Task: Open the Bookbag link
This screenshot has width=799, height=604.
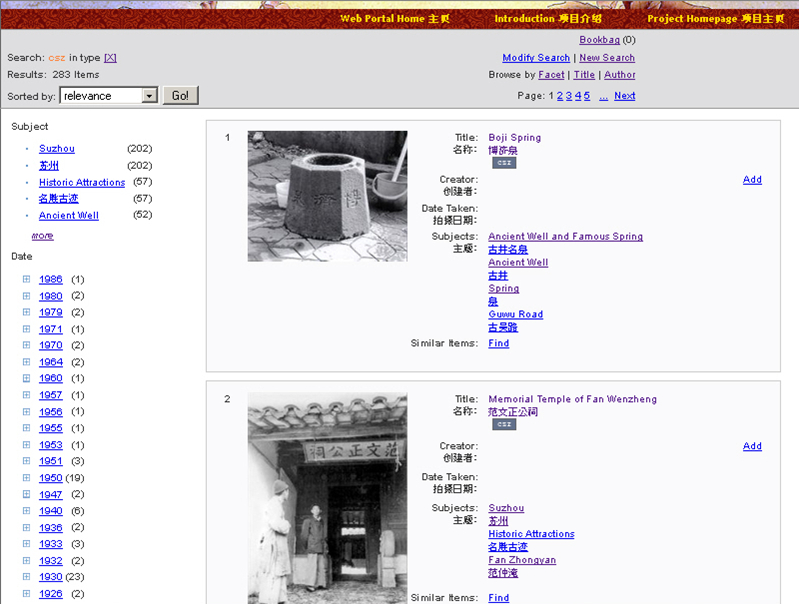Action: 599,40
